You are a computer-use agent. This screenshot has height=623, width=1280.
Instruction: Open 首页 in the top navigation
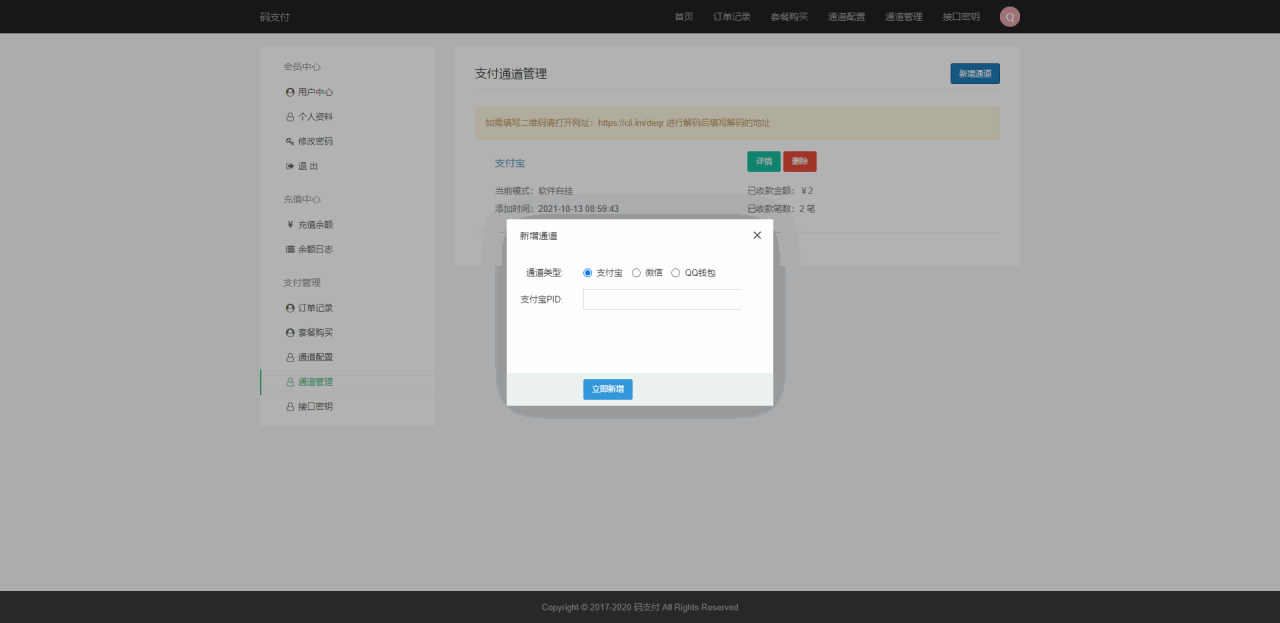(684, 17)
